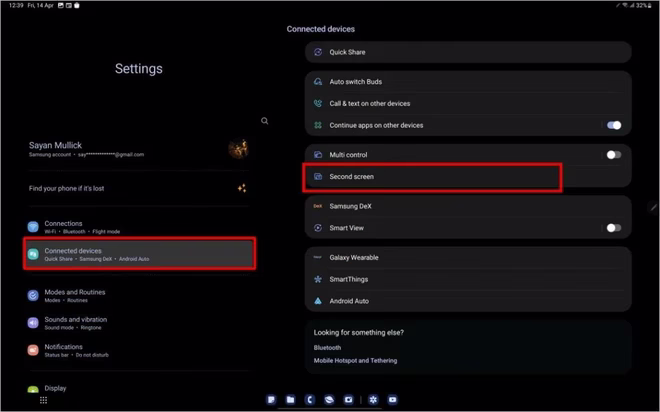Screen dimensions: 660x412
Task: Open Display settings
Action: [139, 388]
